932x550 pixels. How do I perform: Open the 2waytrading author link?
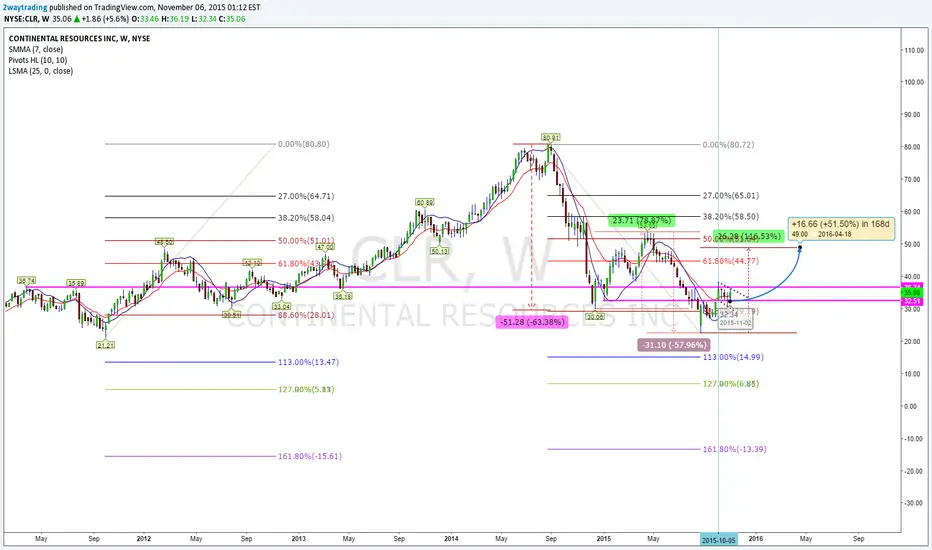pyautogui.click(x=25, y=8)
